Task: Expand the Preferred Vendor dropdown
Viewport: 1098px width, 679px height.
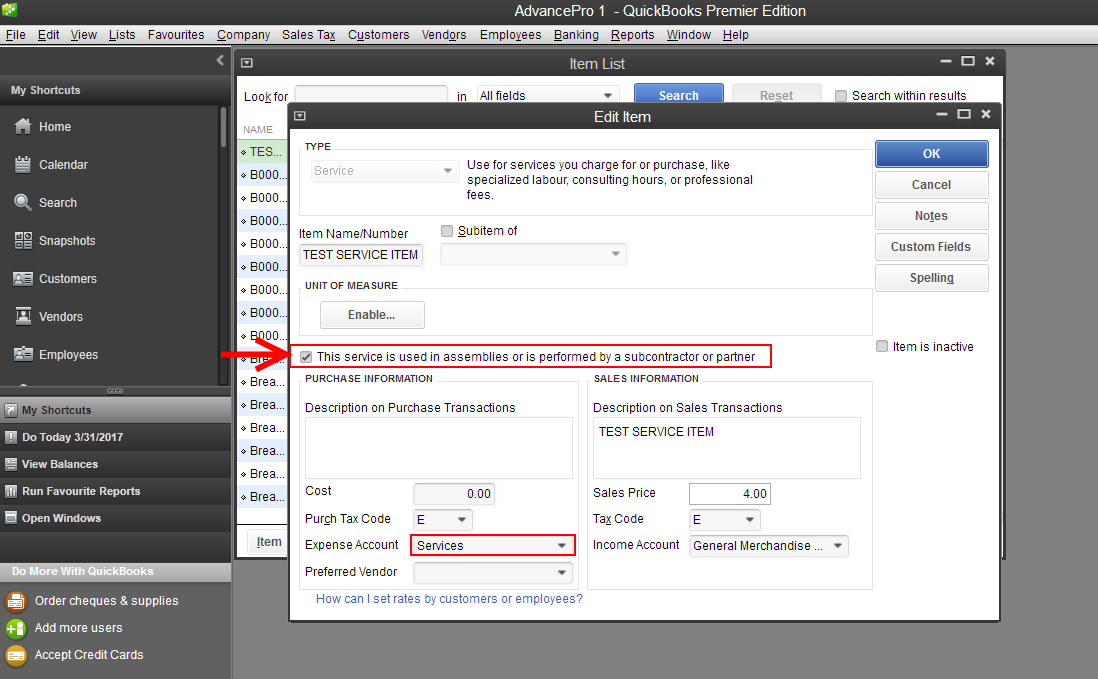Action: point(561,573)
